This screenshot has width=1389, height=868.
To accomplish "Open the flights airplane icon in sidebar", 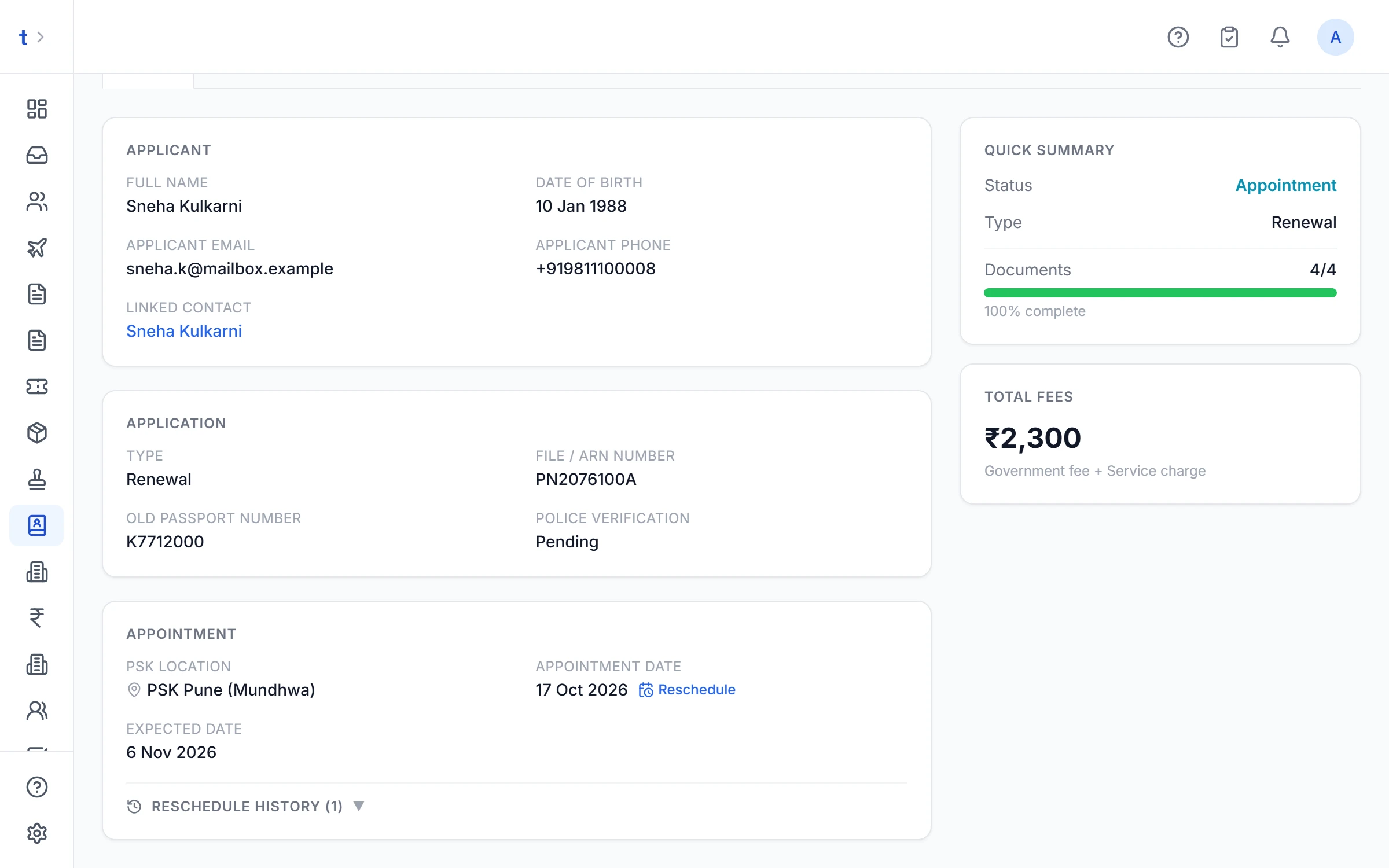I will 36,248.
